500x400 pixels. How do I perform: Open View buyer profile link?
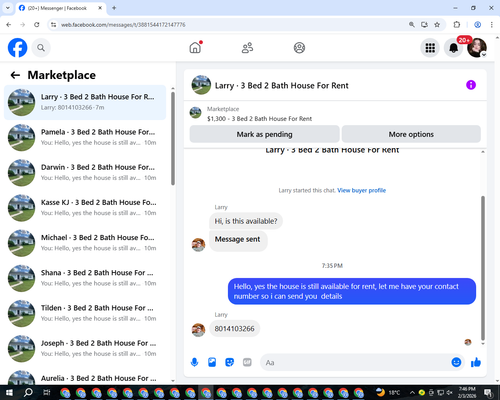coord(361,190)
